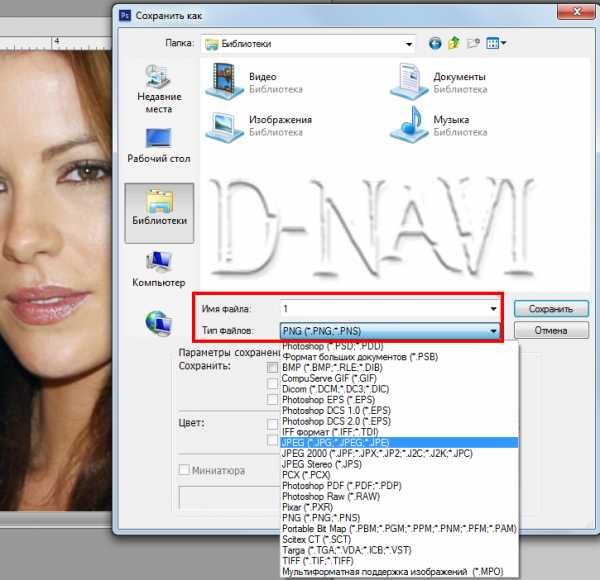Select PNG (*.PNG;*.PNS) in list
Screen dimensions: 600x580
[399, 518]
